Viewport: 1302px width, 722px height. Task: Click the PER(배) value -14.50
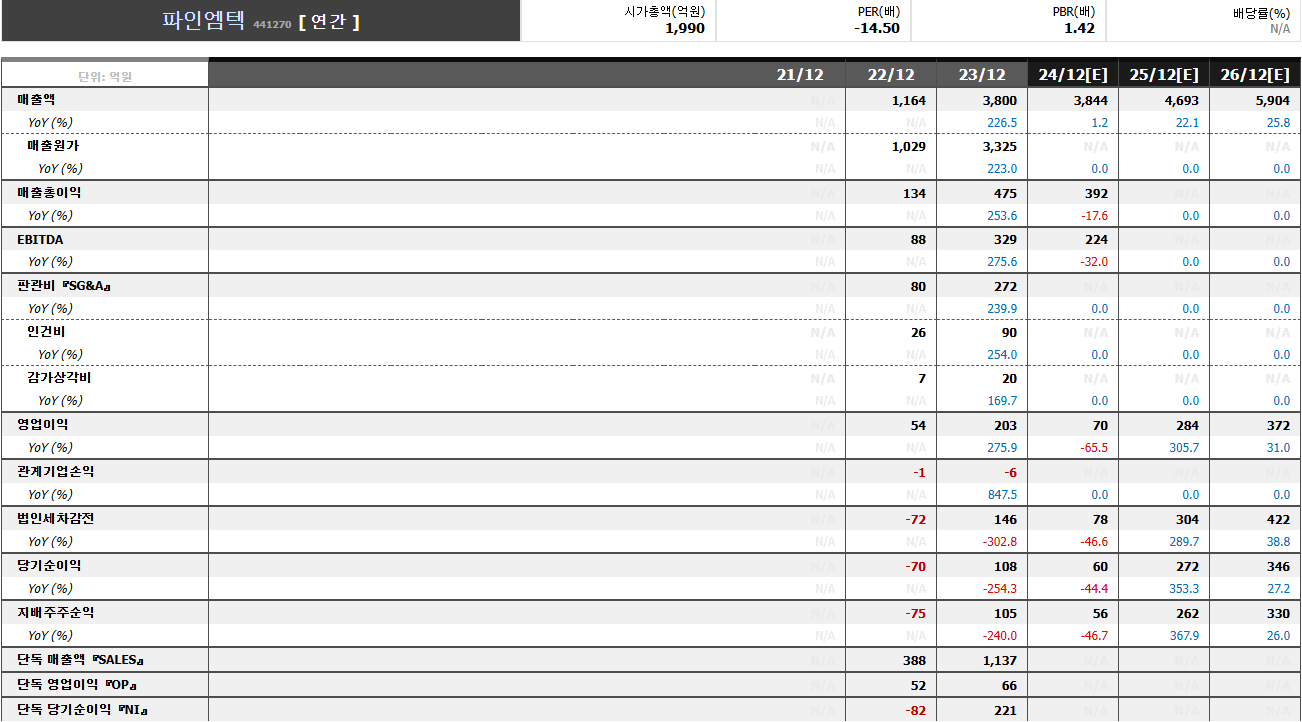pos(877,29)
